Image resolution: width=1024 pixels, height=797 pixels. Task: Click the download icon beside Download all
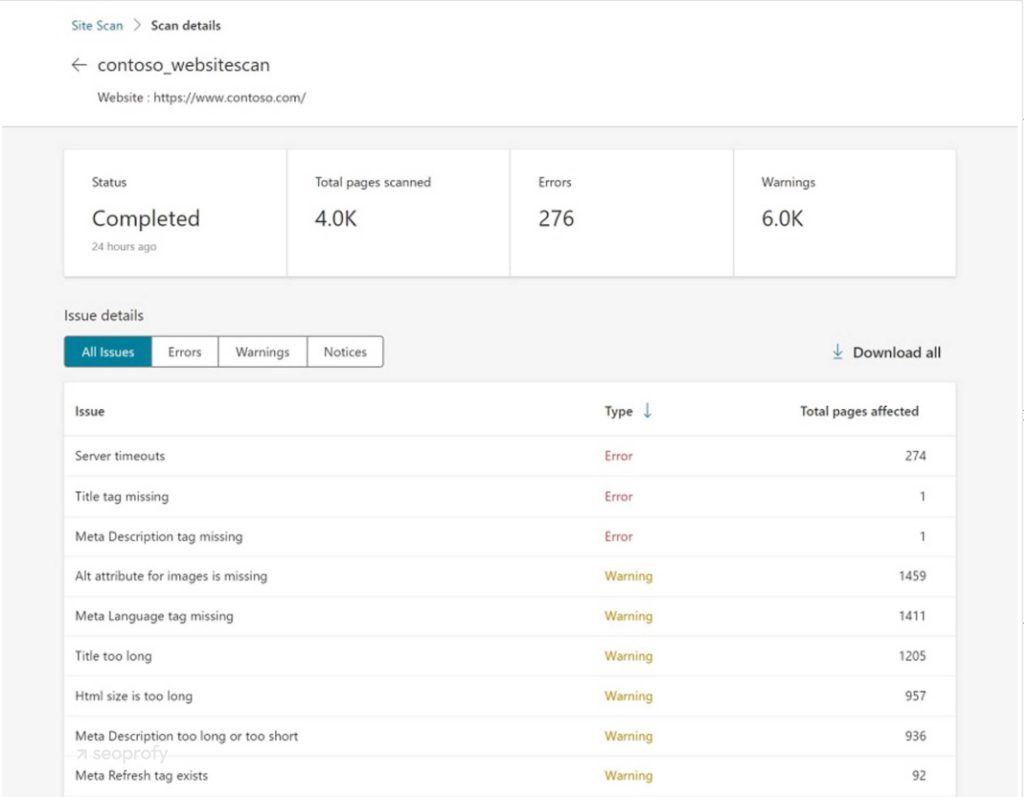(x=838, y=352)
